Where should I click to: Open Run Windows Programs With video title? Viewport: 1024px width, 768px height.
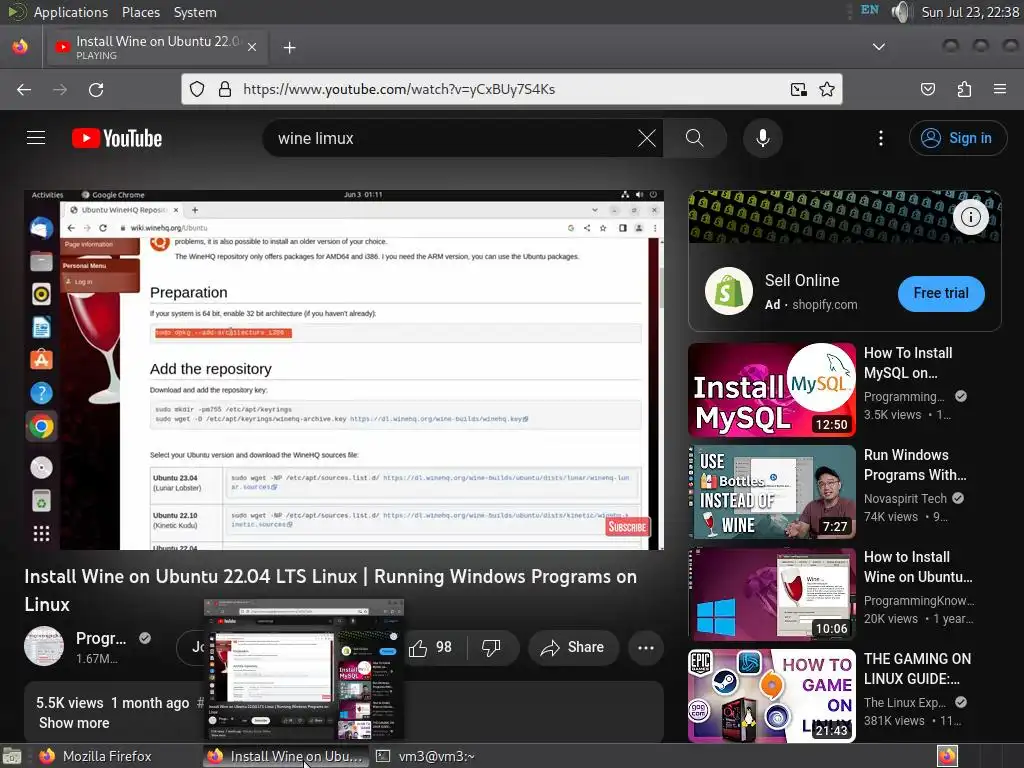tap(915, 464)
